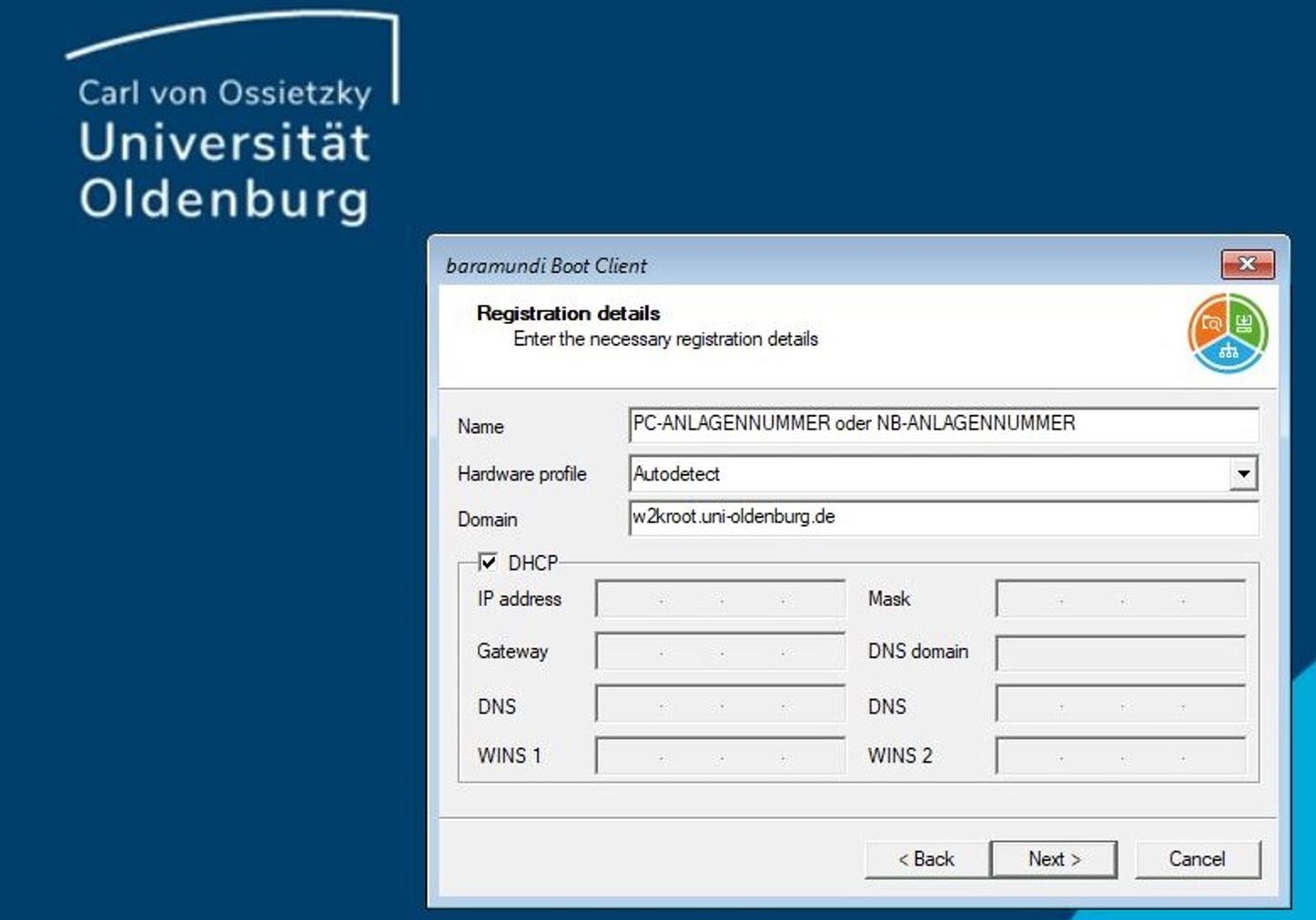Click the DNS domain text field
This screenshot has height=920, width=1316.
click(1120, 652)
